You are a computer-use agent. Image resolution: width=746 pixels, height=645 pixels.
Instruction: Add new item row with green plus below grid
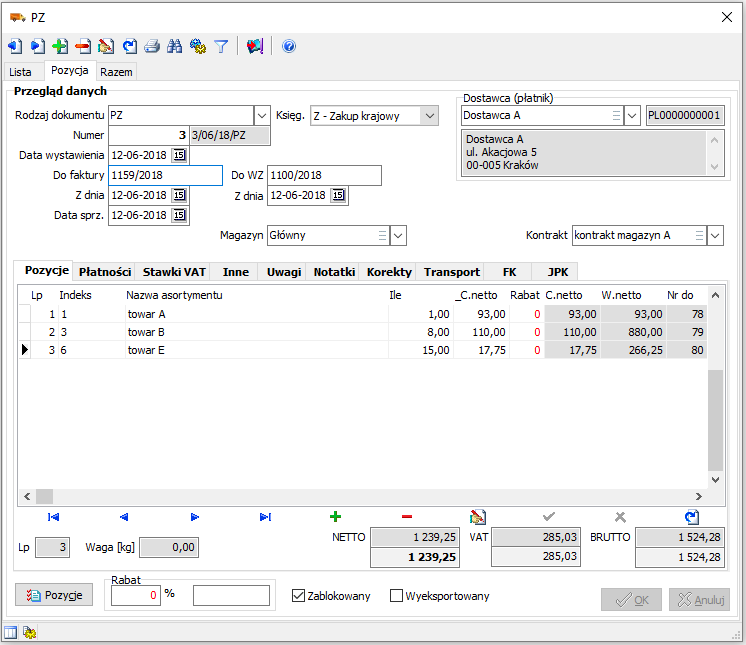point(335,517)
